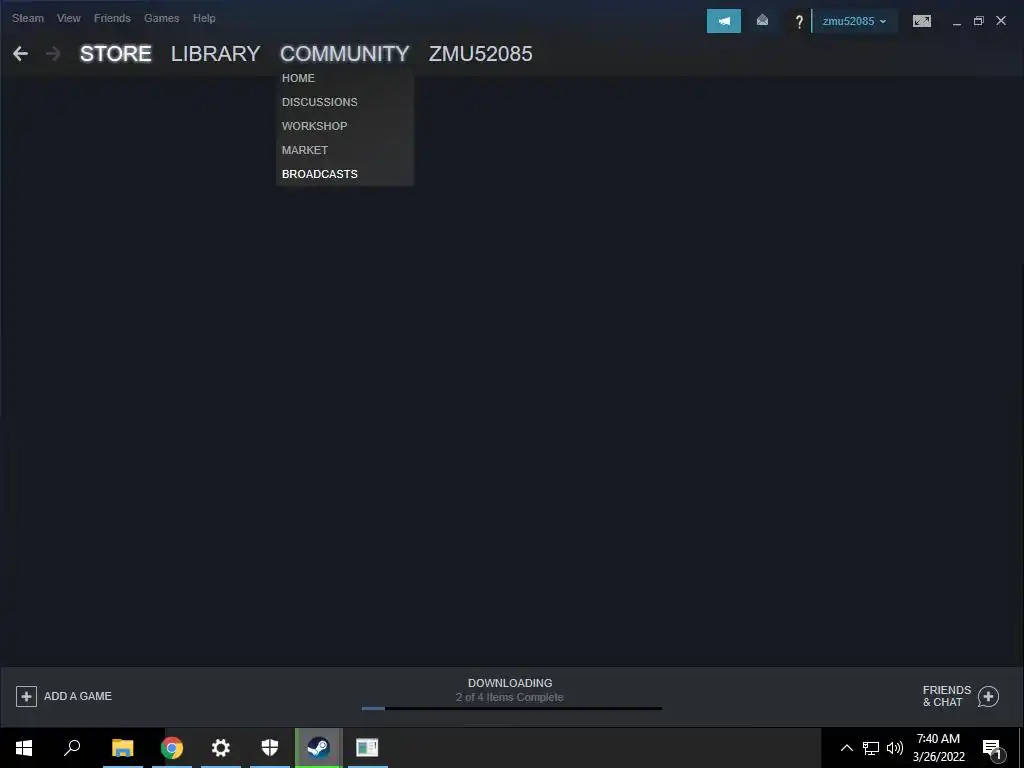1024x768 pixels.
Task: Open the Friends menu
Action: click(112, 18)
